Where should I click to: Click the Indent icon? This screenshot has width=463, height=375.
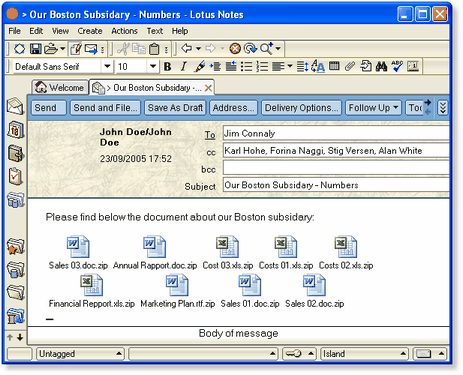(215, 67)
